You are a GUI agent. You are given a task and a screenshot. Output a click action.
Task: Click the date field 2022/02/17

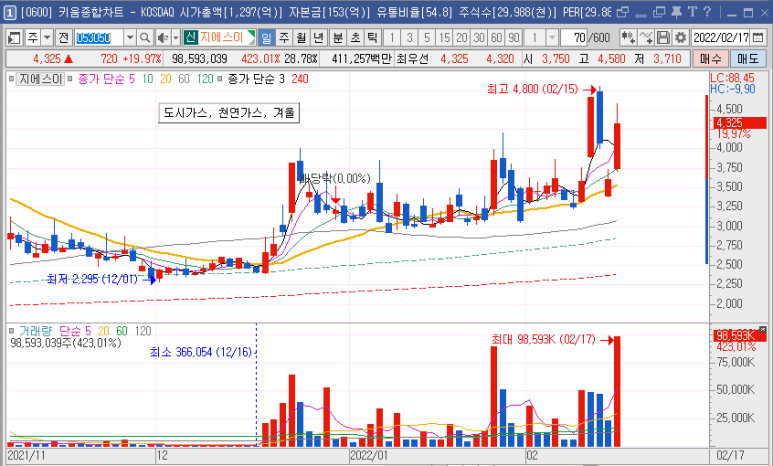(721, 37)
